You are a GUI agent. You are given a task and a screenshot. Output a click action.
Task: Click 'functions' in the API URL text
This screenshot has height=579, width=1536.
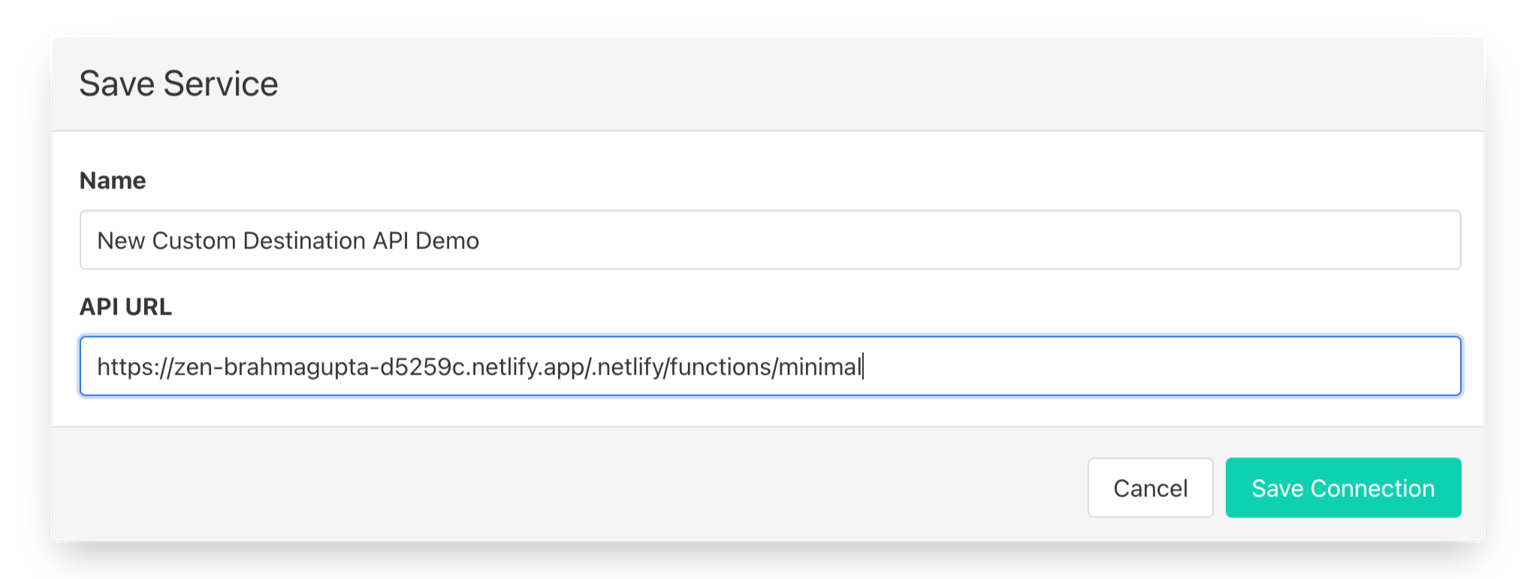coord(720,367)
